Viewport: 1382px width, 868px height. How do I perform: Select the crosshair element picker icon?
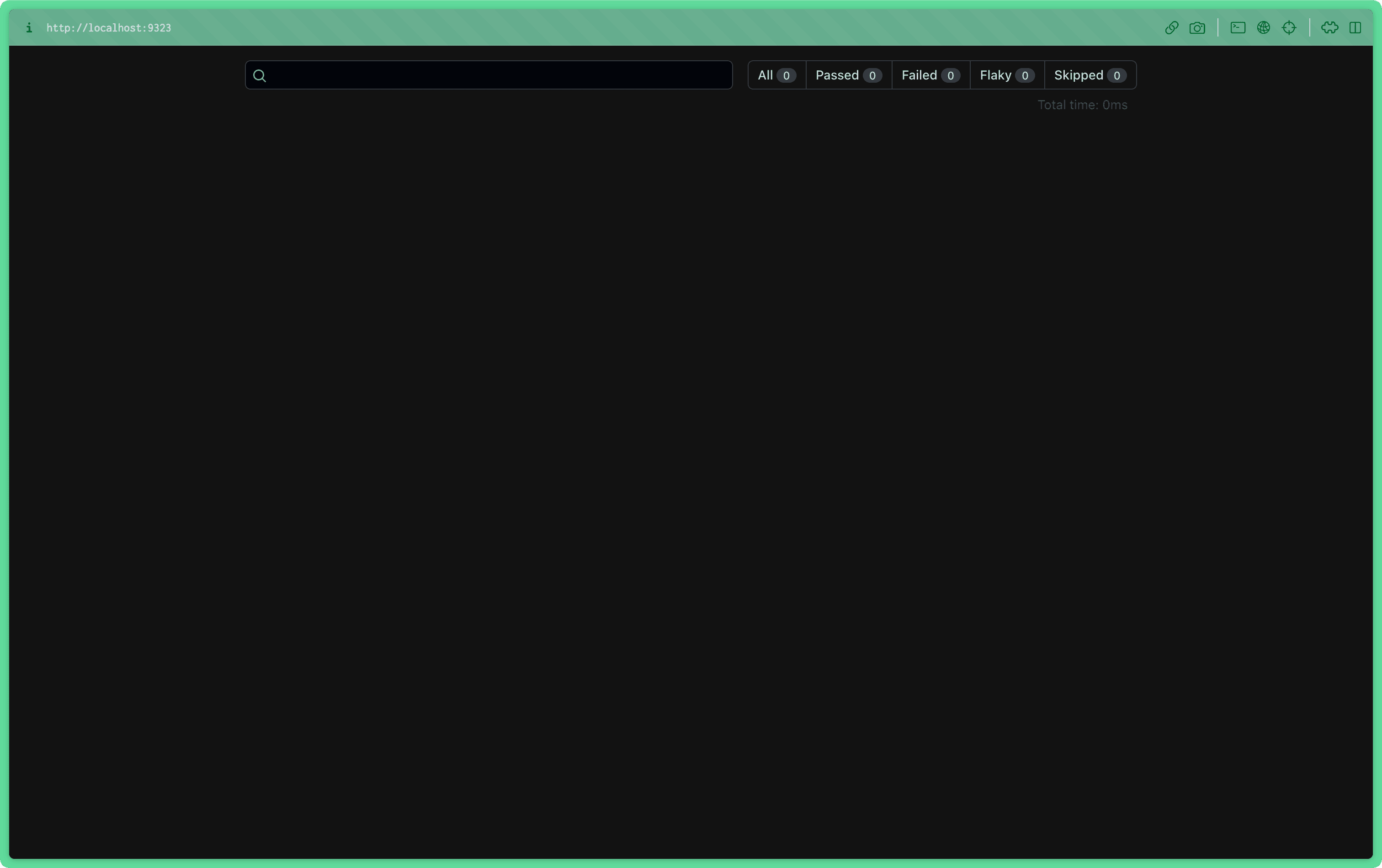[x=1290, y=27]
